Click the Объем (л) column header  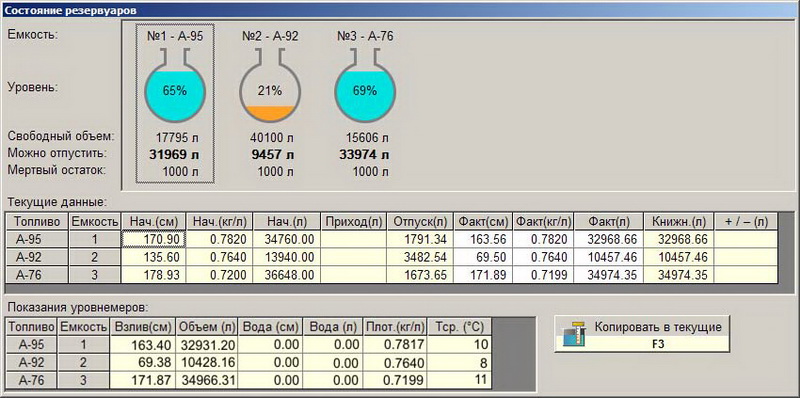[207, 327]
